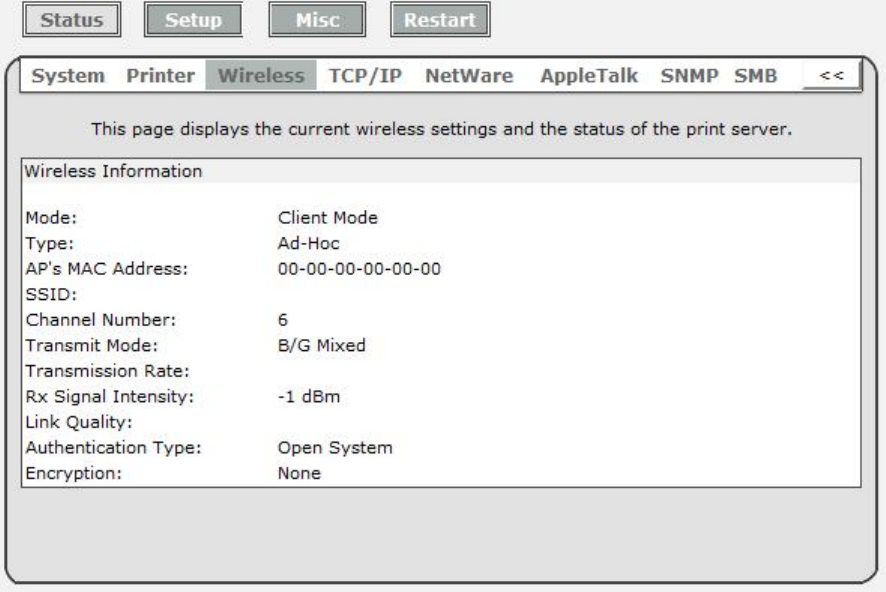Click the AP's MAC Address: label
The width and height of the screenshot is (886, 592).
click(106, 269)
